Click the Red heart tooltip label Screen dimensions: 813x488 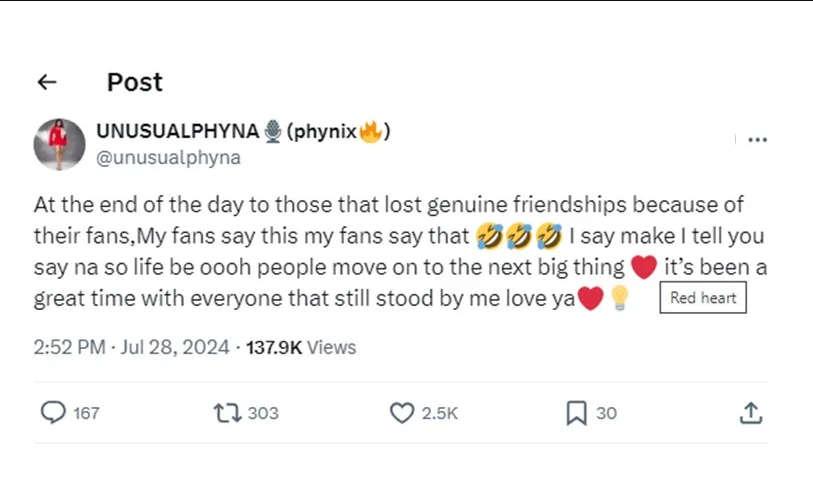click(x=703, y=298)
